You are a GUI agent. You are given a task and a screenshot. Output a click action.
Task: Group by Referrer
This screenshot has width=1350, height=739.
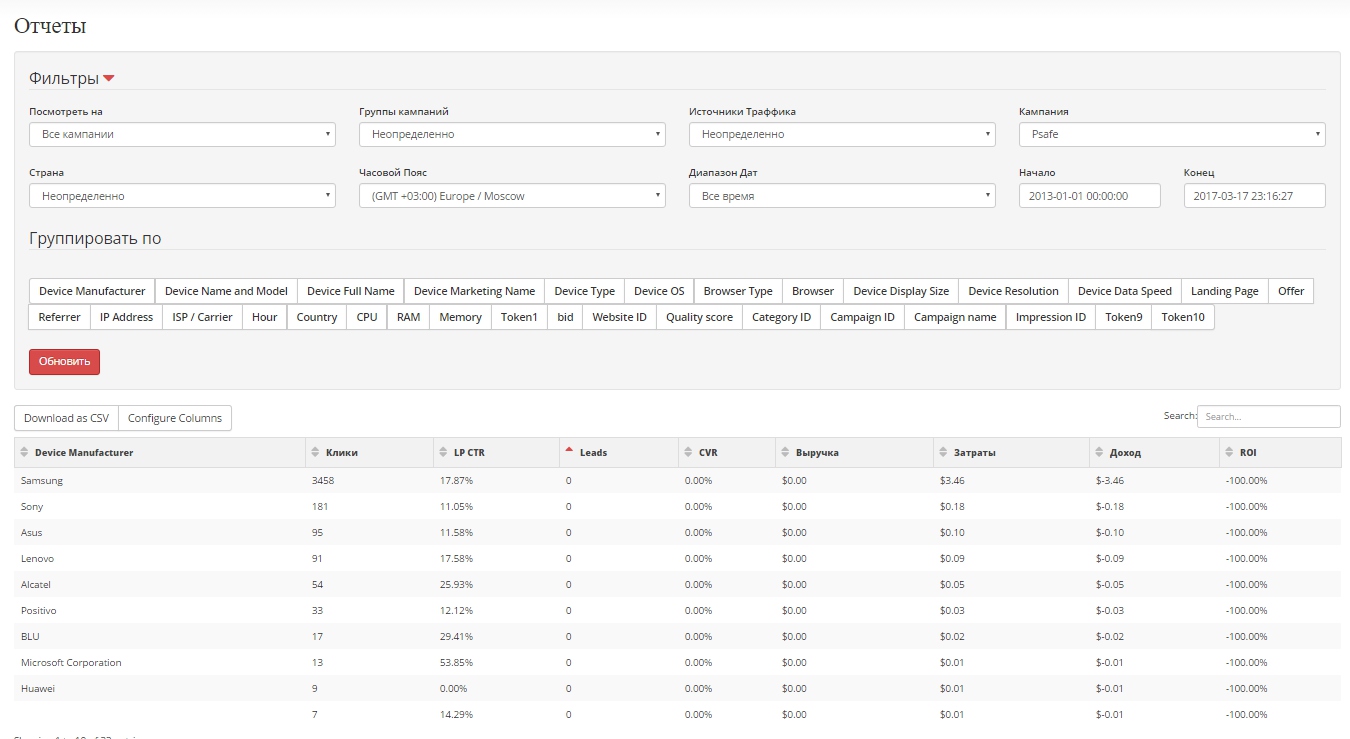click(59, 317)
